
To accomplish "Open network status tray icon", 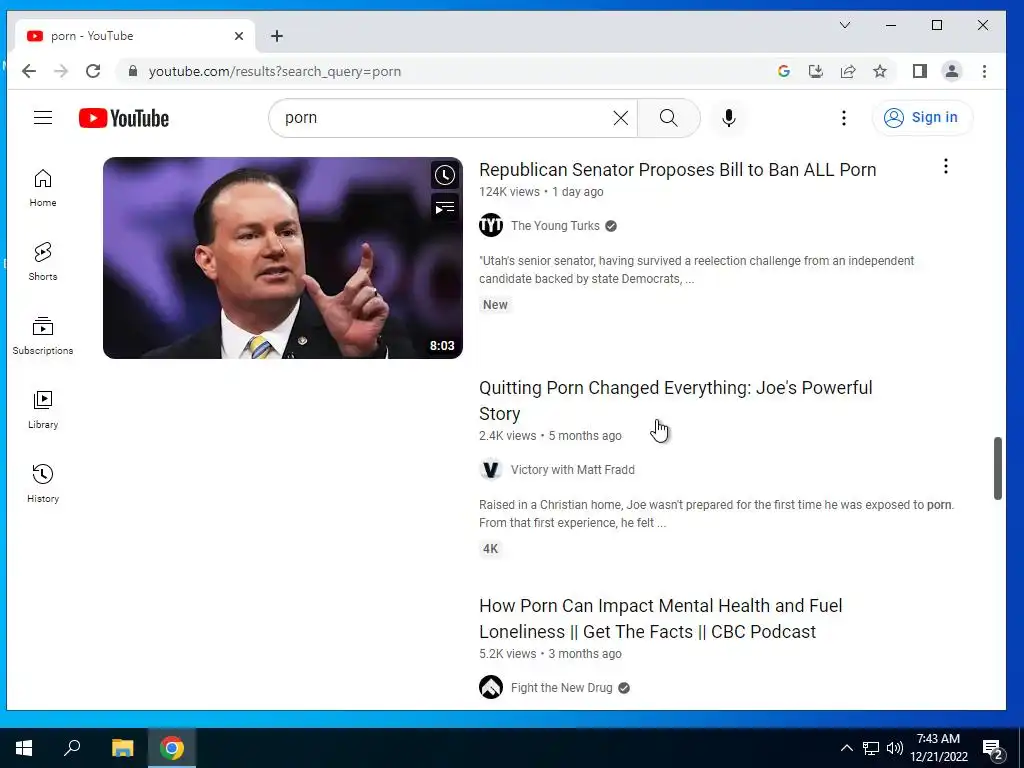I will click(871, 748).
